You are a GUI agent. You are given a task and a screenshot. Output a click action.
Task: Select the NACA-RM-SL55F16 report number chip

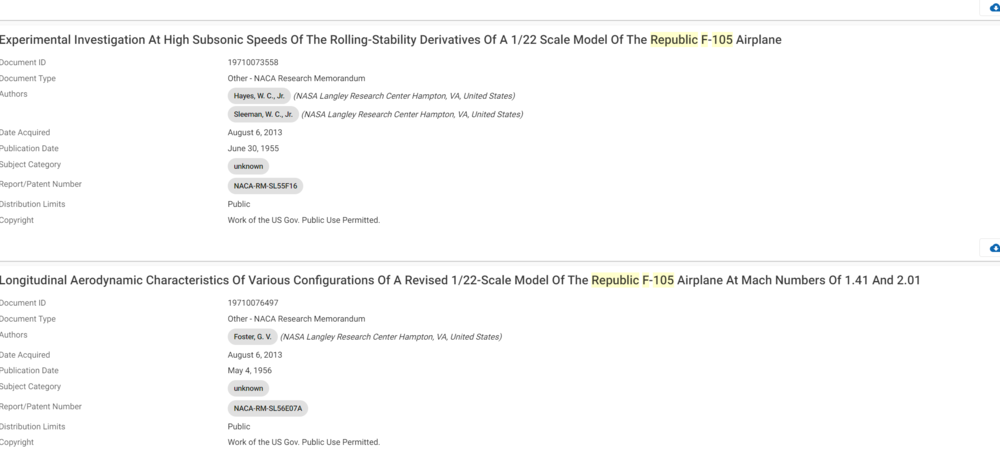point(265,186)
